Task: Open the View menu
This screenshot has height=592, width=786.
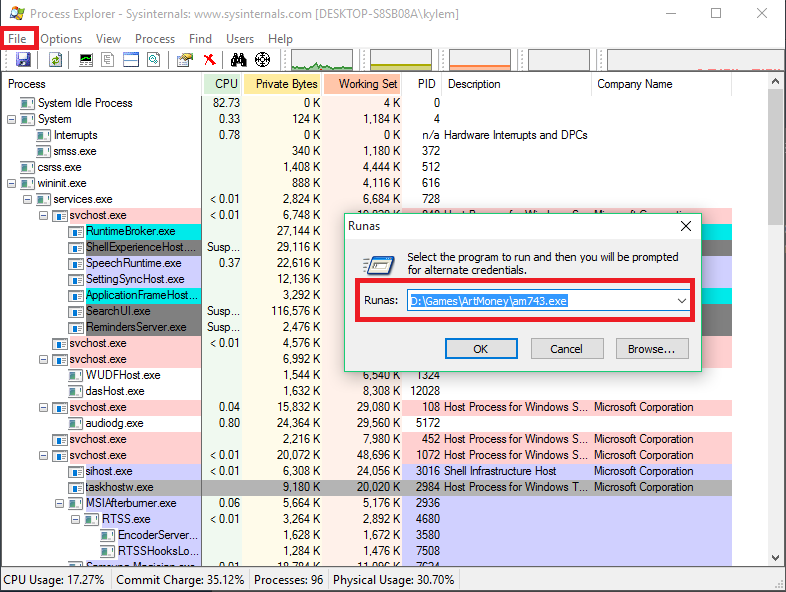Action: (108, 39)
